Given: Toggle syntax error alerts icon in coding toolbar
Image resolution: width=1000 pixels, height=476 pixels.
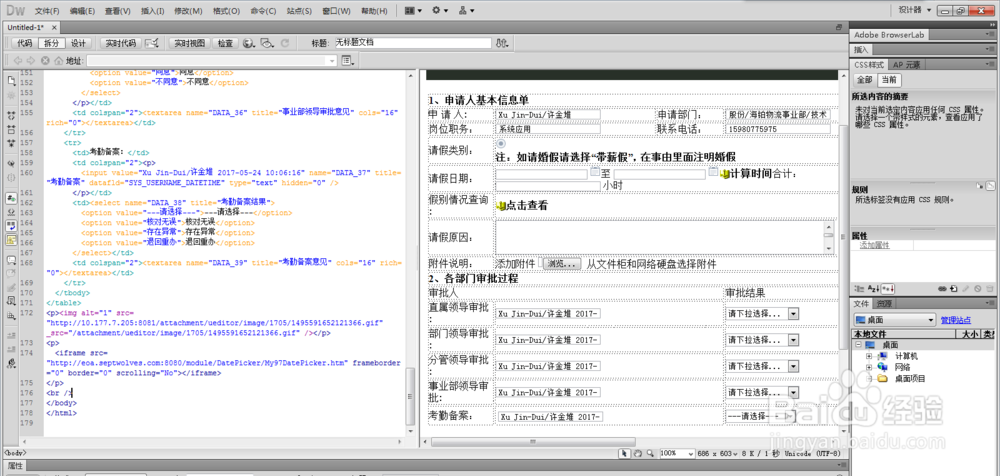Looking at the screenshot, I should pos(11,240).
